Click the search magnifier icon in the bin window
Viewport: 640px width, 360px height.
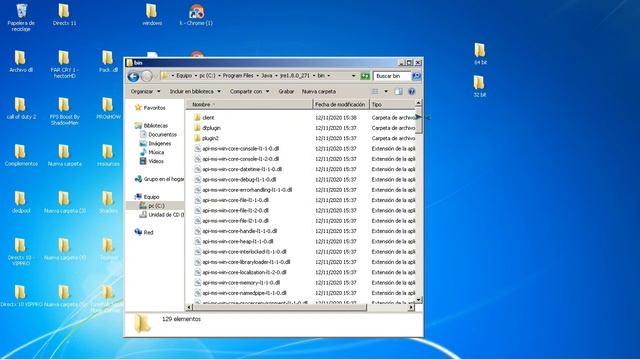(x=416, y=76)
